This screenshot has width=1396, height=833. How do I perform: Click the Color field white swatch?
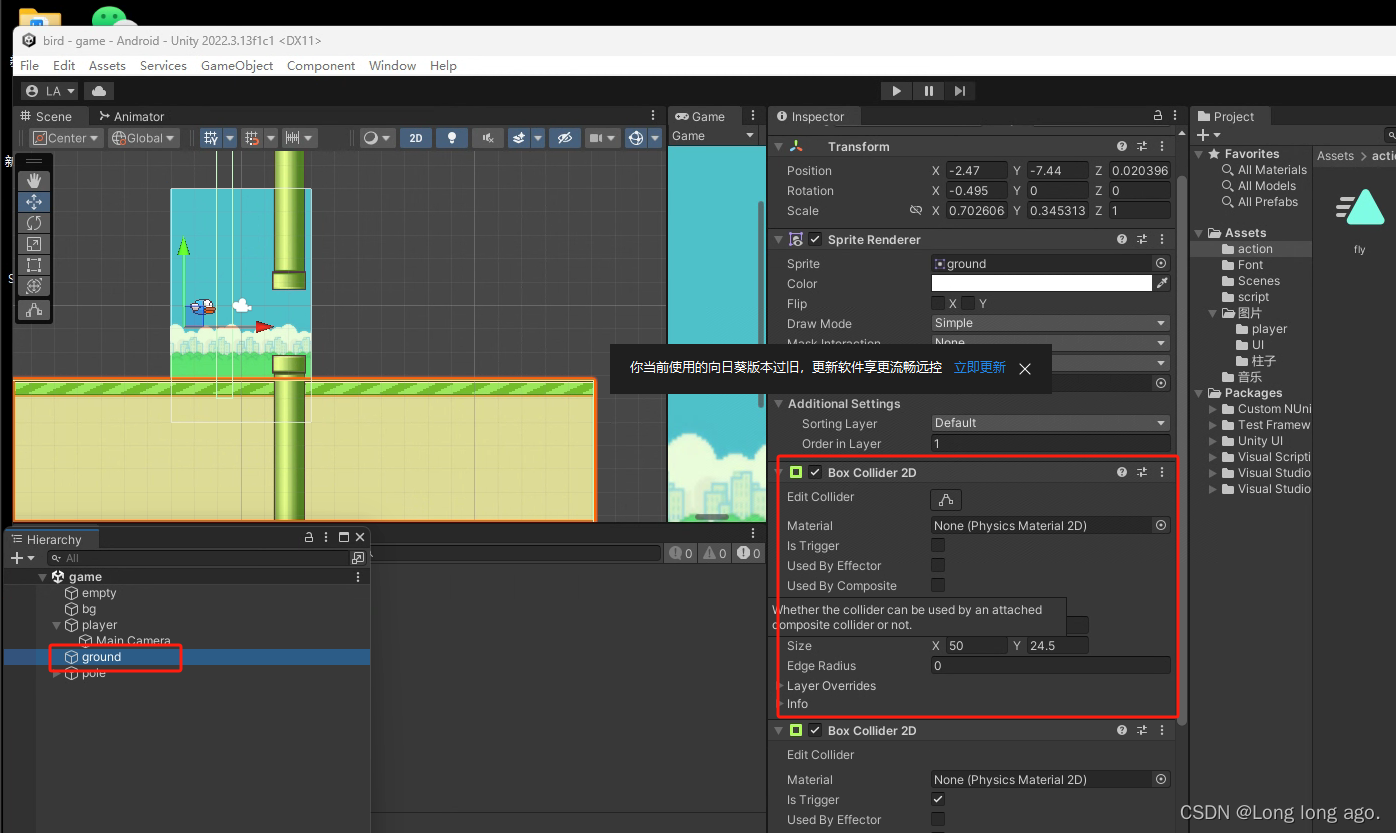[x=1042, y=283]
